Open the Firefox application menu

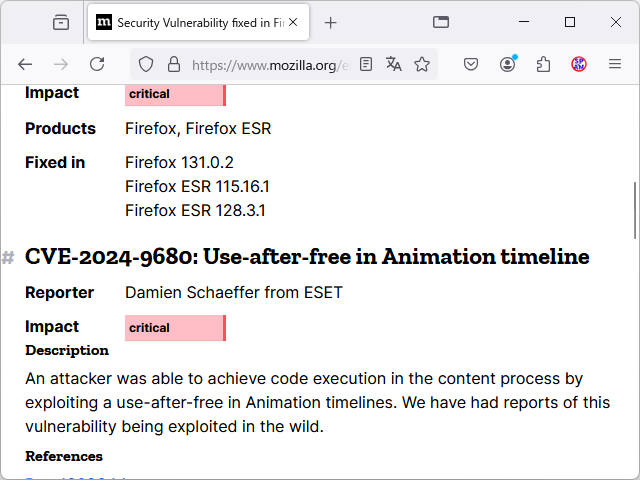coord(615,64)
